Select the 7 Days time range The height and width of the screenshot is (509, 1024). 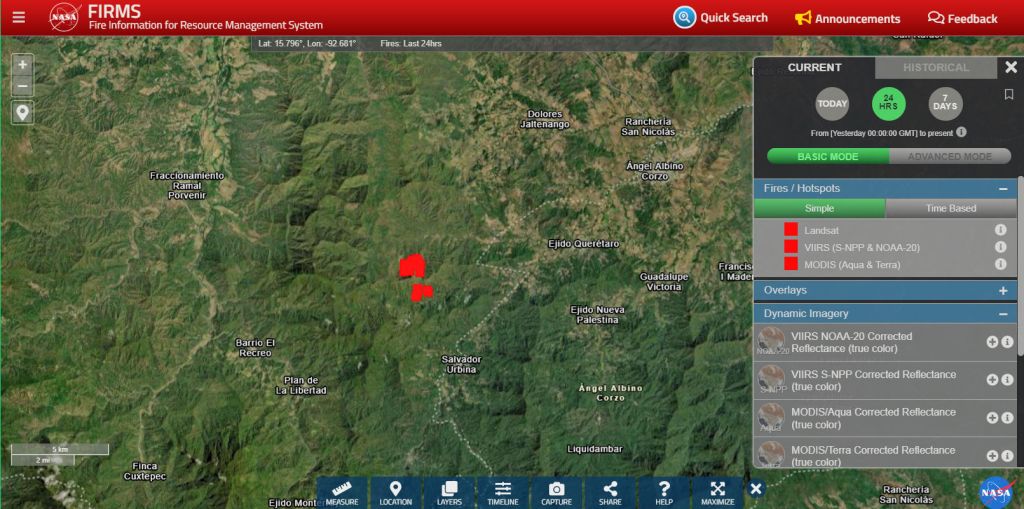(x=945, y=103)
